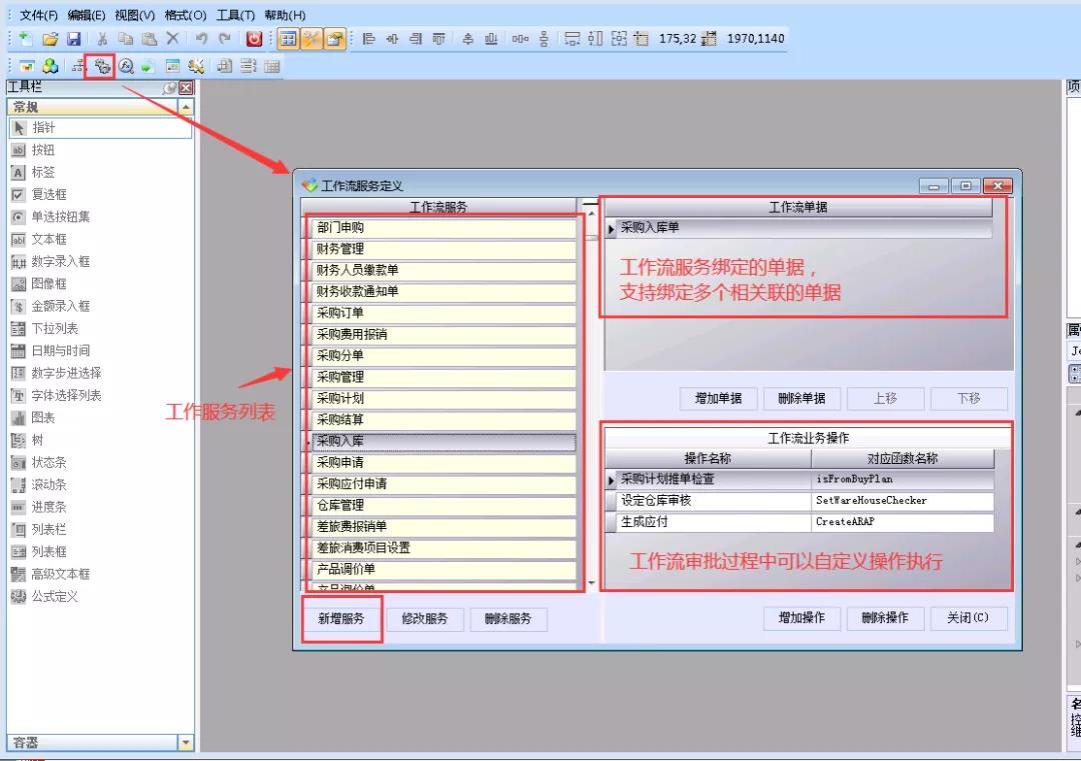The height and width of the screenshot is (761, 1081).
Task: Click the 新增服务 button
Action: 341,619
